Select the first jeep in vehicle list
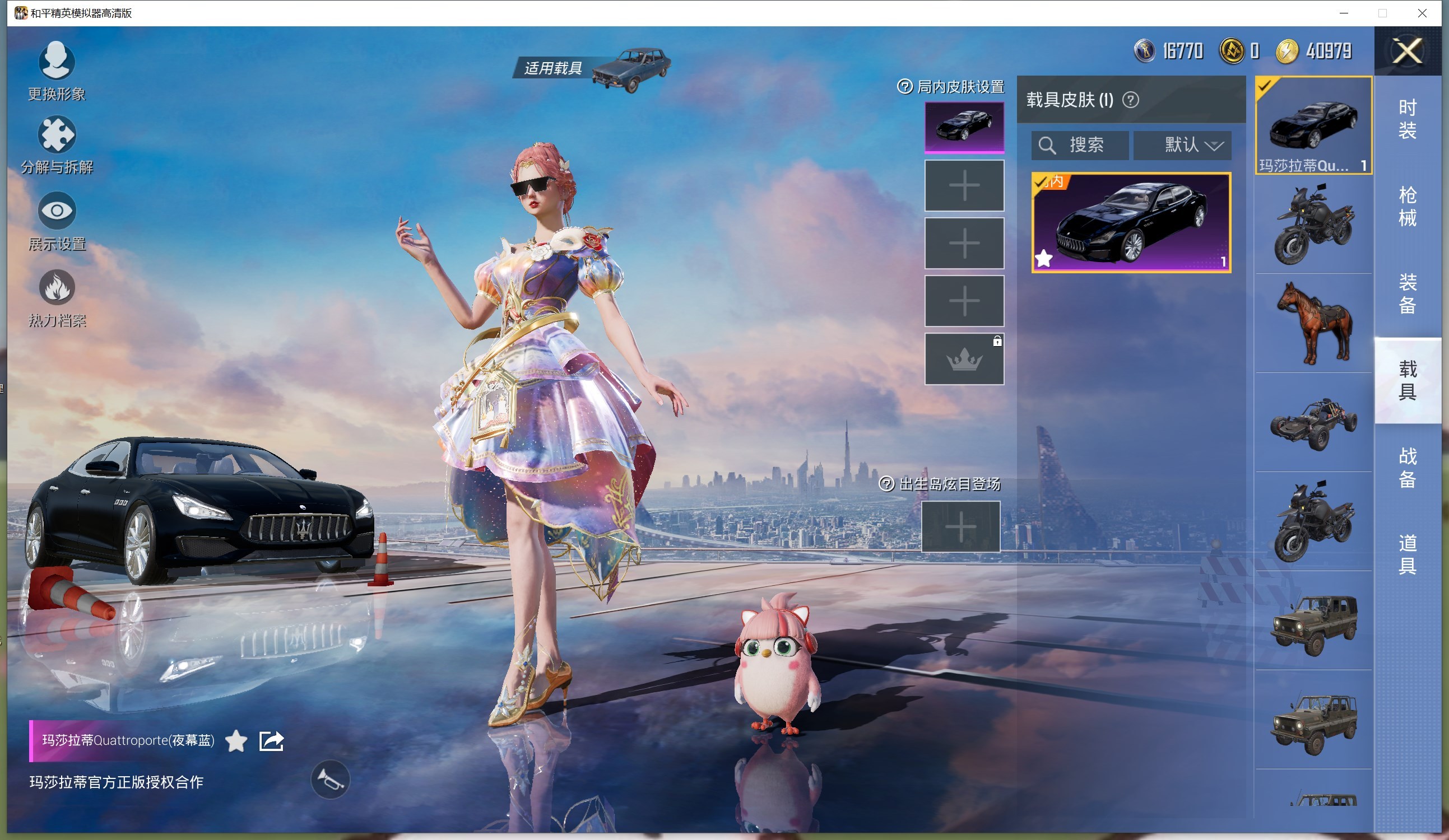This screenshot has height=840, width=1449. 1314,620
